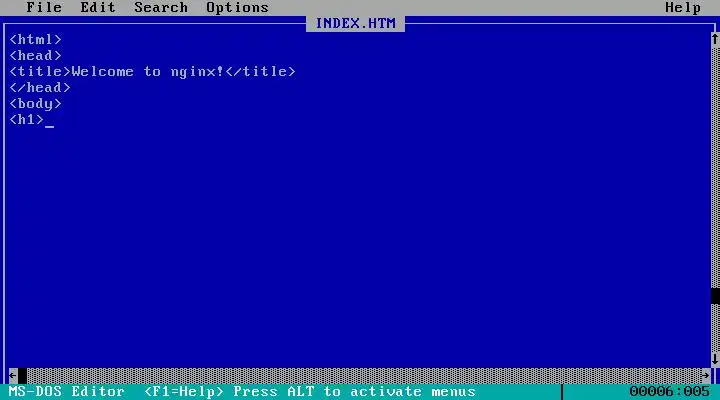Click the F1=Help shortcut in status bar
Image resolution: width=720 pixels, height=400 pixels.
click(184, 392)
